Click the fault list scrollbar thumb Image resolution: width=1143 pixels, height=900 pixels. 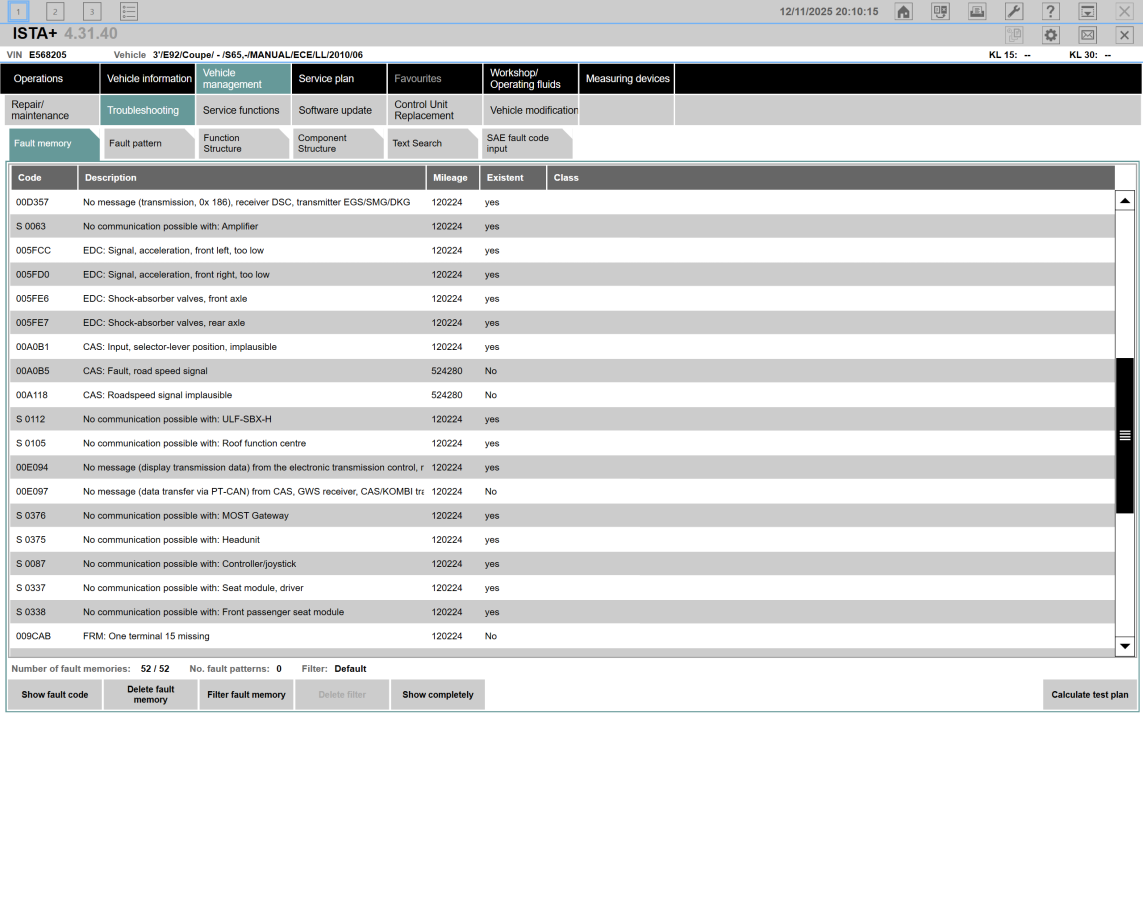point(1125,435)
